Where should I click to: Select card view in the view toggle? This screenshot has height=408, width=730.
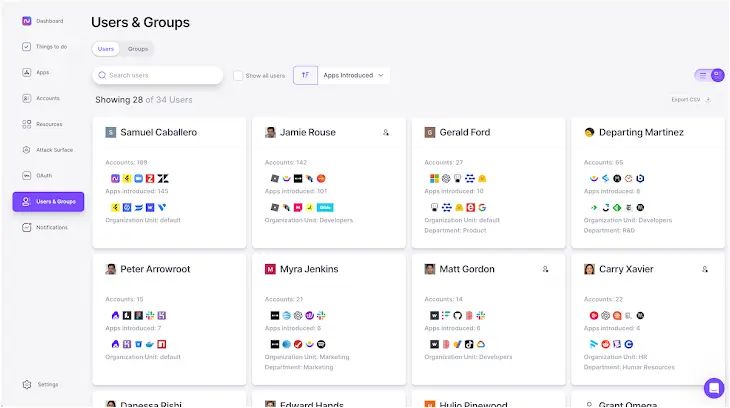(717, 75)
